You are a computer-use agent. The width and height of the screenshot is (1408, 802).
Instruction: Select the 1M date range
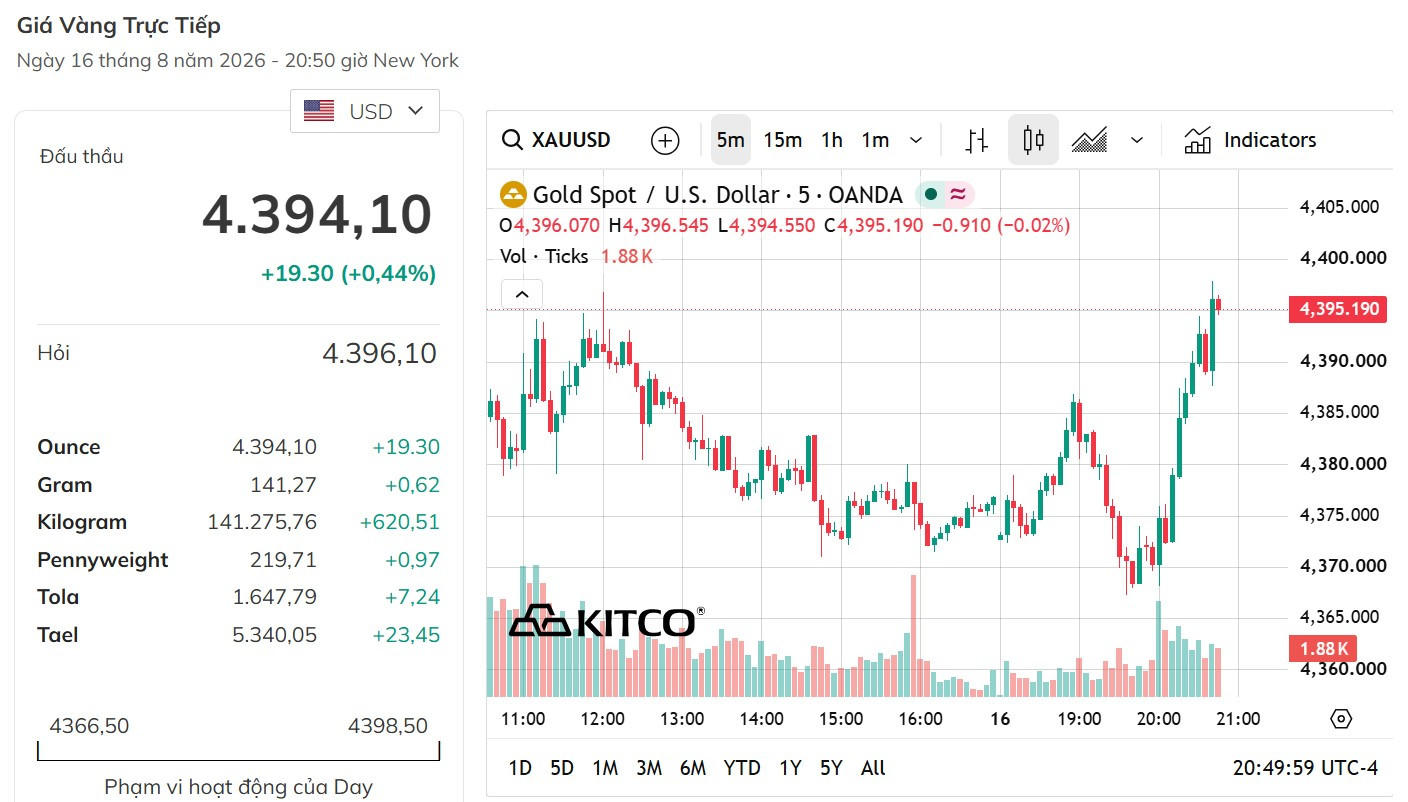tap(605, 768)
